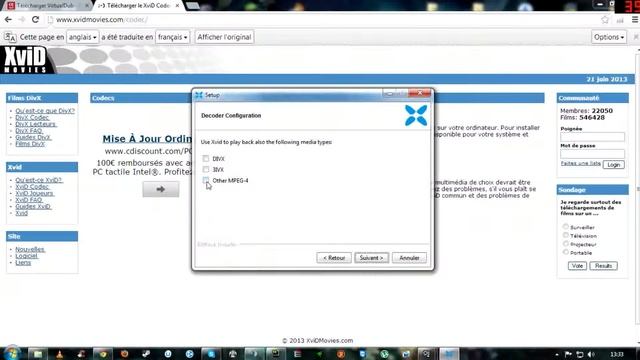Open the file explorer taskbar icon

tap(38, 354)
